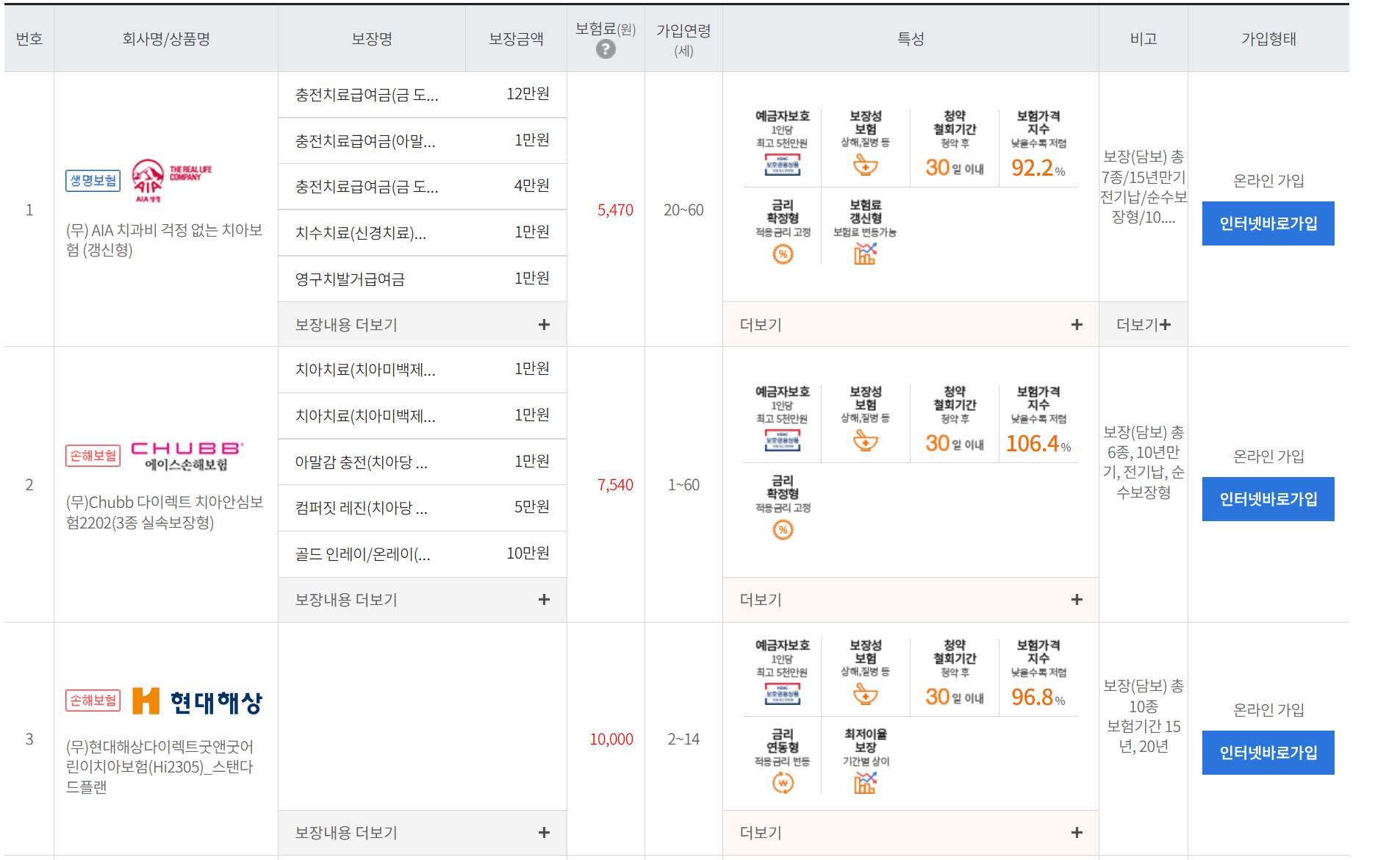Click the 금리 확정형 percent icon in Chubb row

pyautogui.click(x=783, y=530)
